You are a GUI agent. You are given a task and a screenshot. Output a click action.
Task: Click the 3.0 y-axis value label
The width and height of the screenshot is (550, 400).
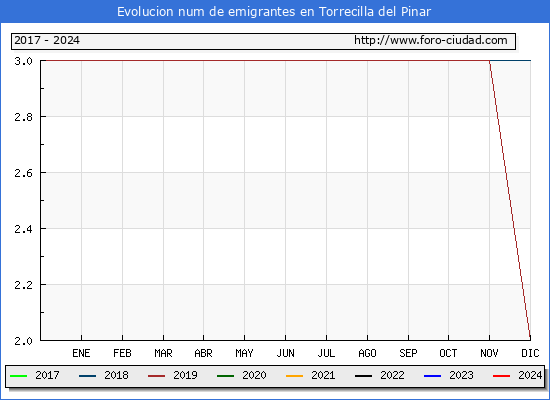click(23, 61)
